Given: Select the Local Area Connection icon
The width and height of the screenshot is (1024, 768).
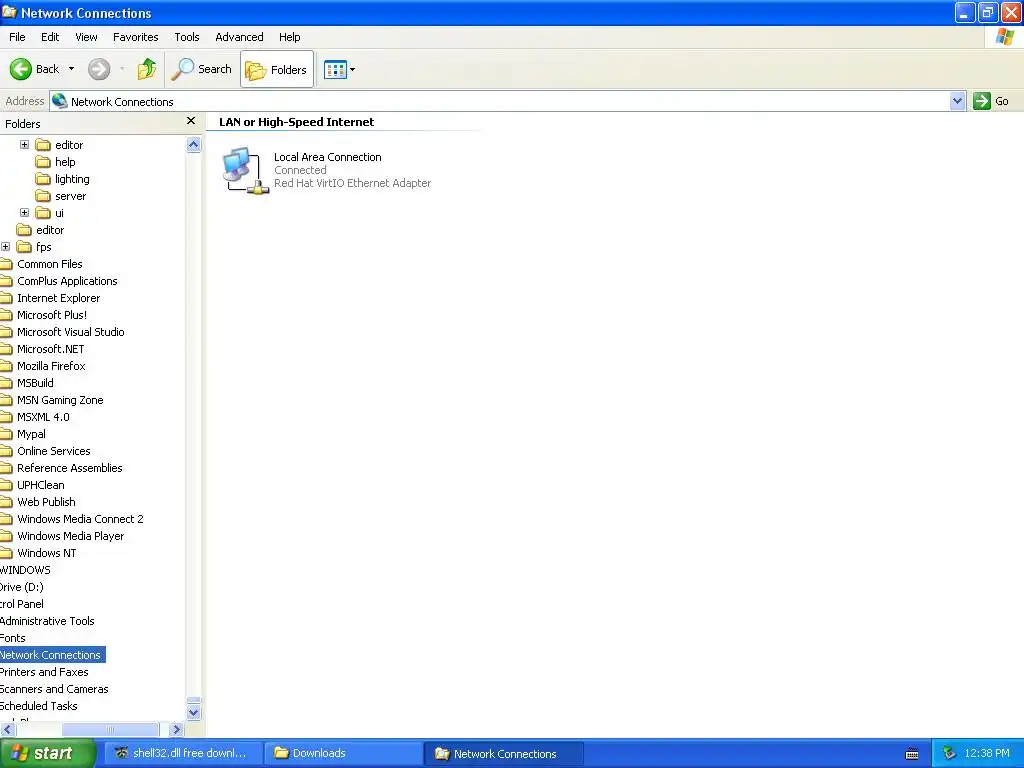Looking at the screenshot, I should point(244,170).
